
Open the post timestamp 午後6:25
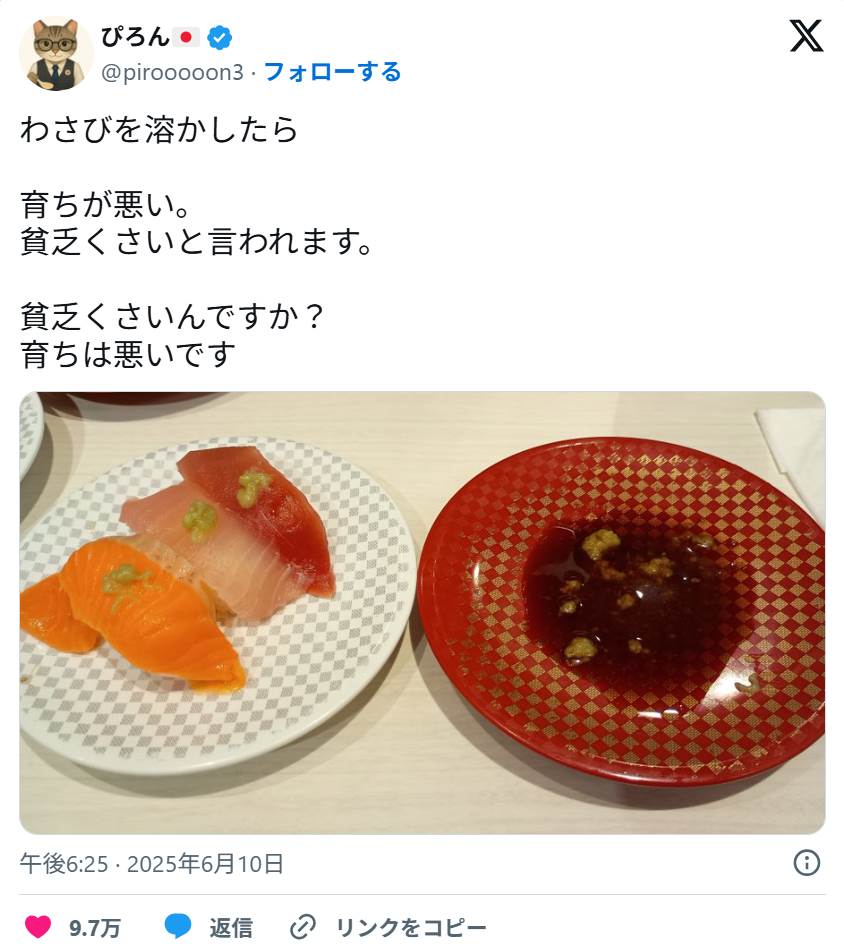pyautogui.click(x=64, y=863)
